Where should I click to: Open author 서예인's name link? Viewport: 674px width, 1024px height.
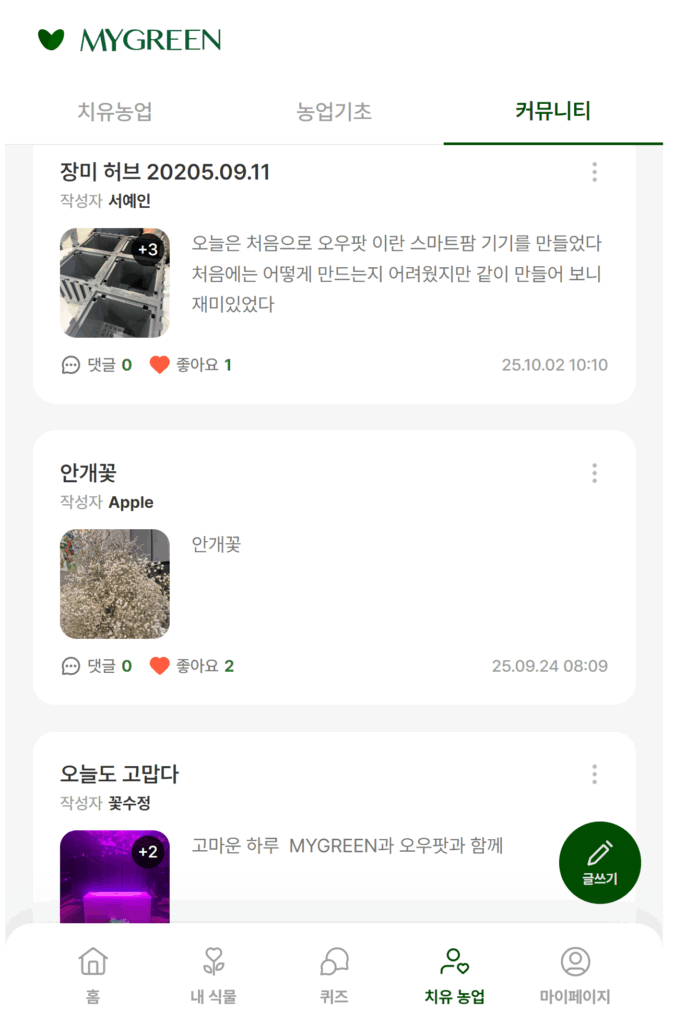130,201
